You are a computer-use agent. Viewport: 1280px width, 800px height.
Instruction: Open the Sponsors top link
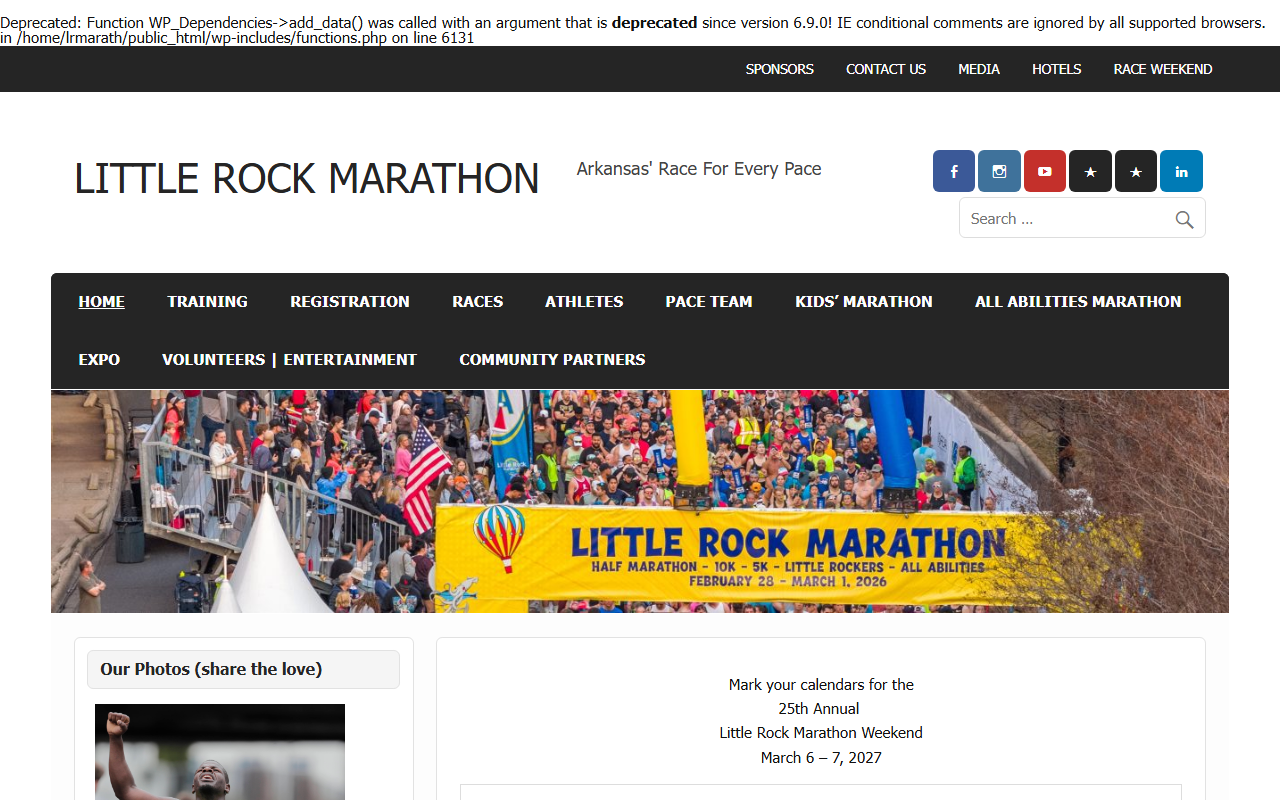pos(780,69)
